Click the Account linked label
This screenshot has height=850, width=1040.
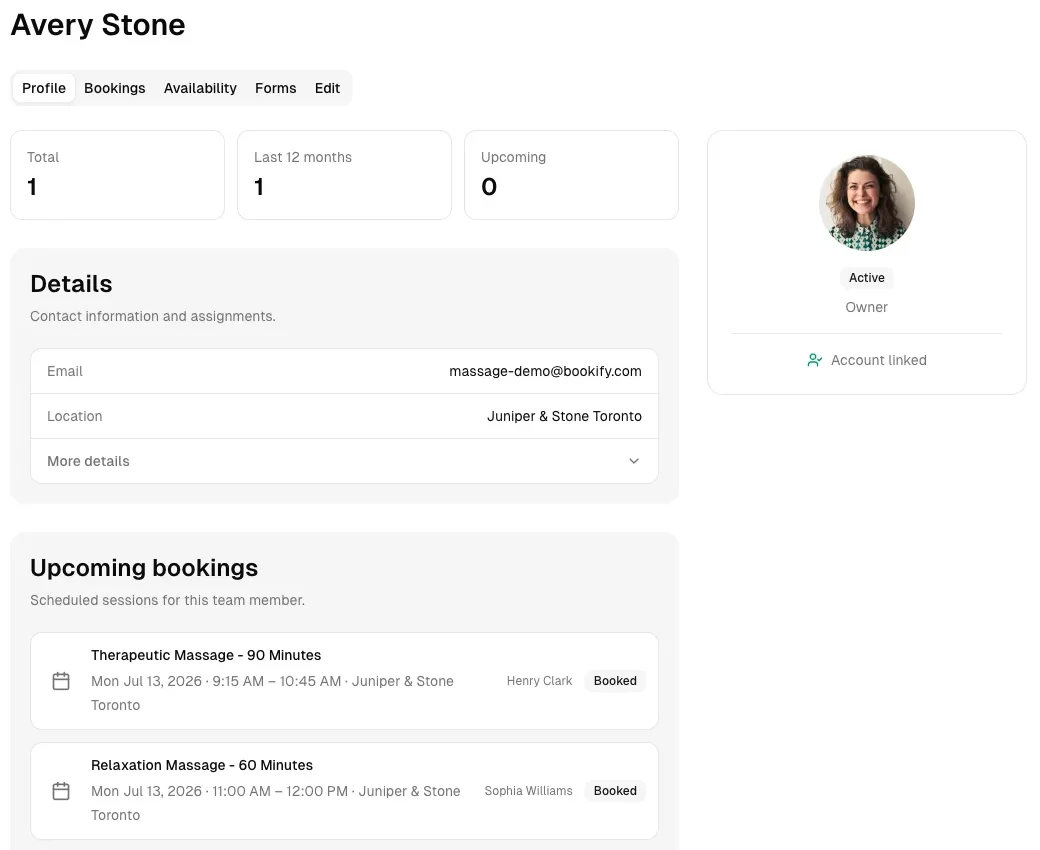pyautogui.click(x=878, y=360)
